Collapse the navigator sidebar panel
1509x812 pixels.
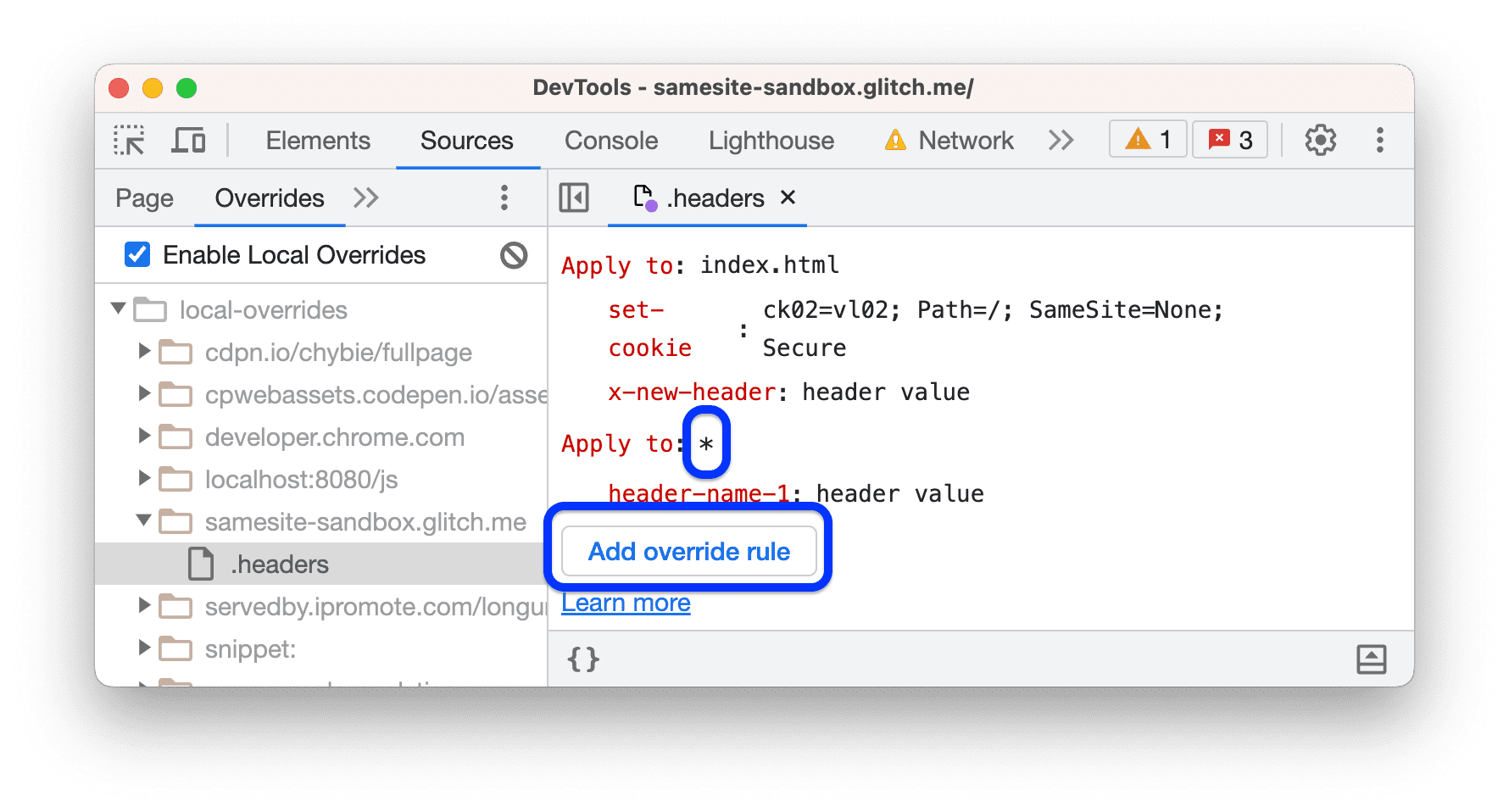point(574,197)
